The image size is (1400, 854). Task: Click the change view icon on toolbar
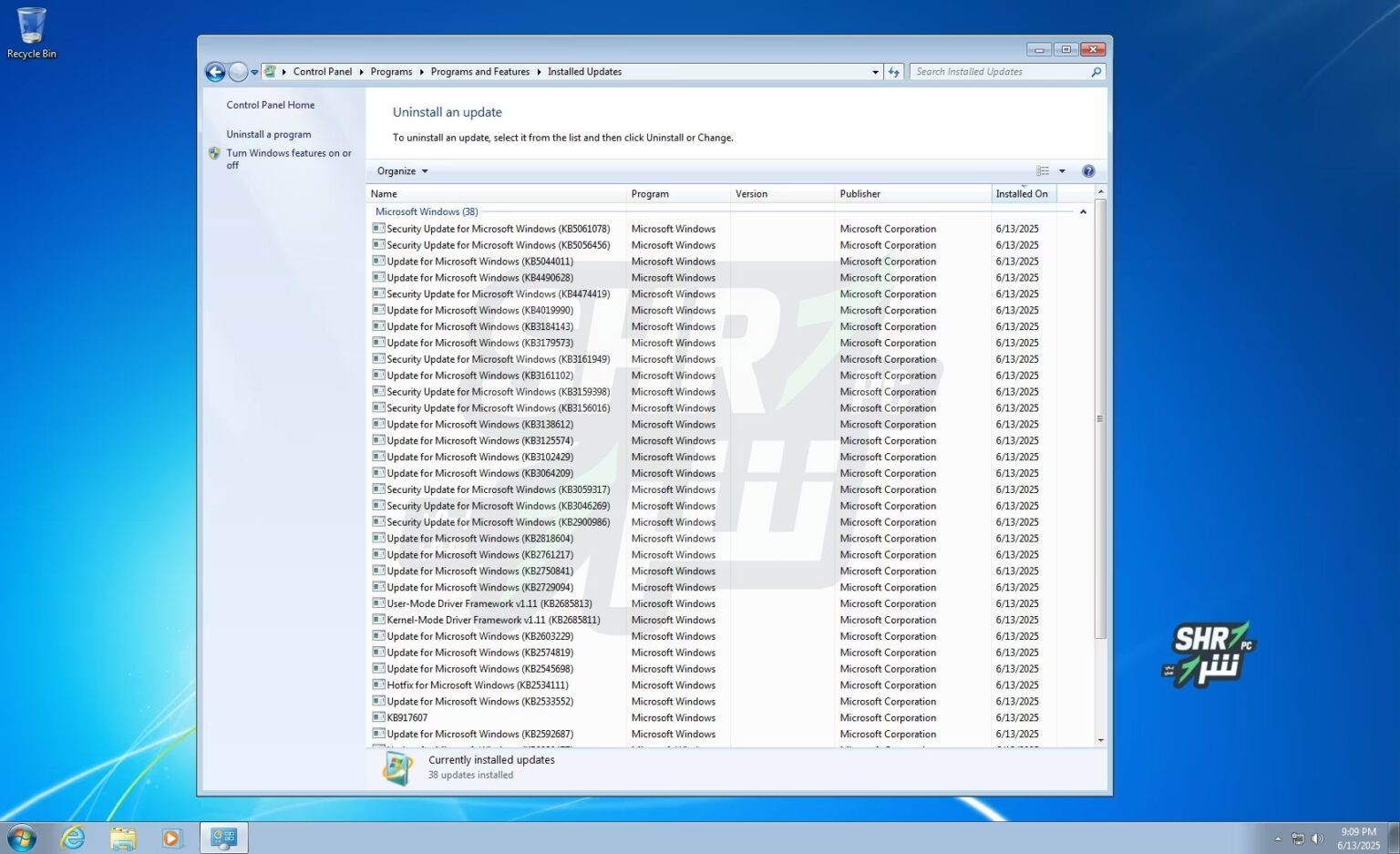pyautogui.click(x=1043, y=170)
